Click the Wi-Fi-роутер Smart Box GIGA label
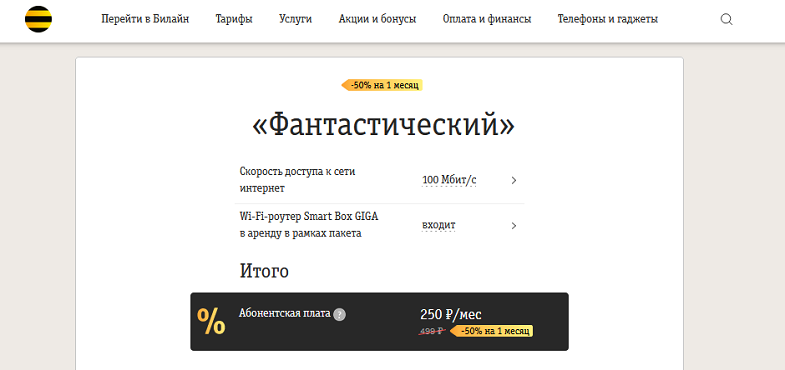Image resolution: width=785 pixels, height=370 pixels. pos(309,225)
